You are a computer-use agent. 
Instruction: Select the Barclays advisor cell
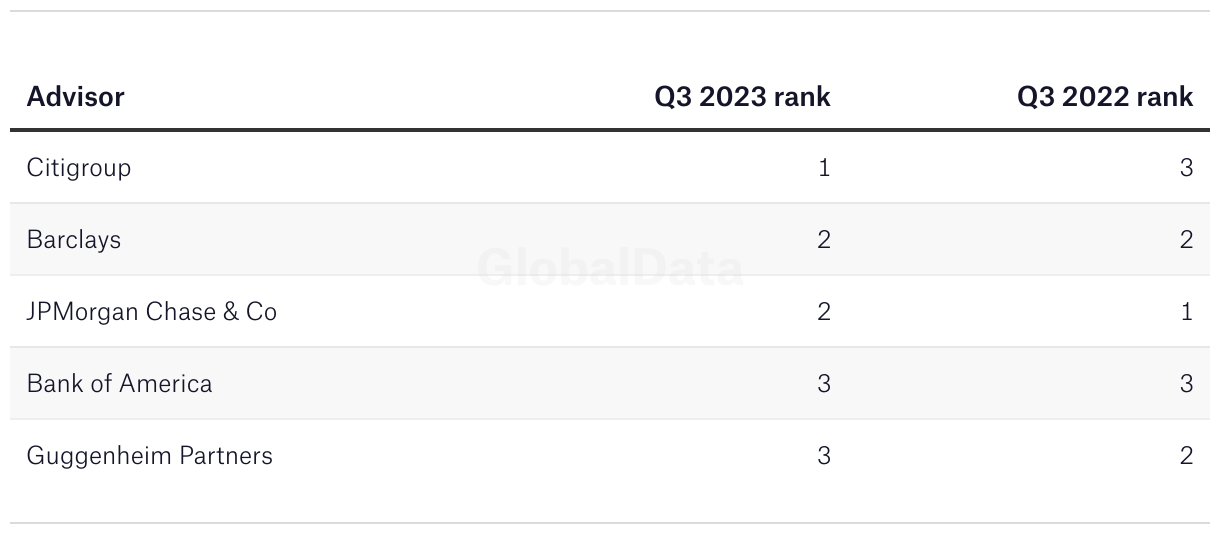pyautogui.click(x=74, y=240)
